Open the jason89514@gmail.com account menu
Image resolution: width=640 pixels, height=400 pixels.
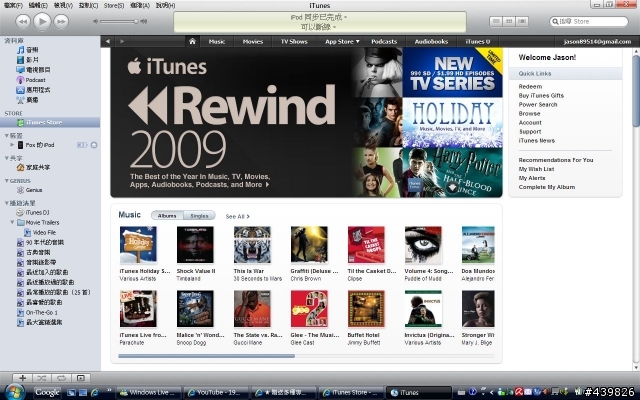point(597,41)
